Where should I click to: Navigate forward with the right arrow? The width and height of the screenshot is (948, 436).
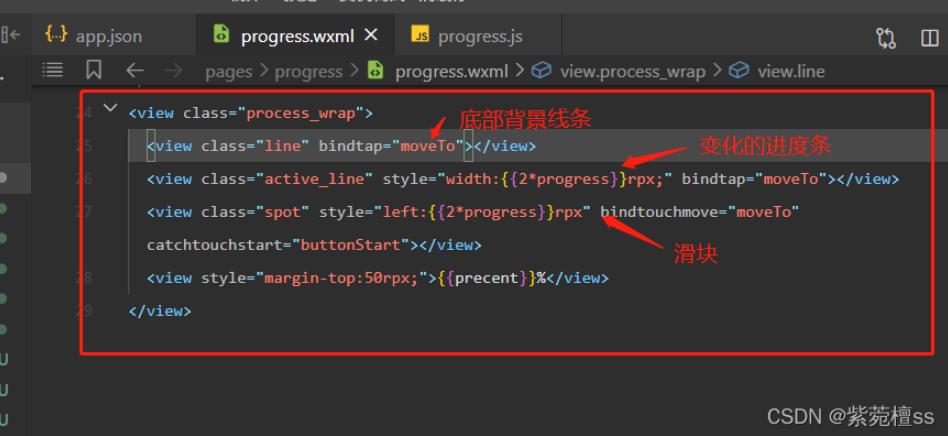click(173, 70)
